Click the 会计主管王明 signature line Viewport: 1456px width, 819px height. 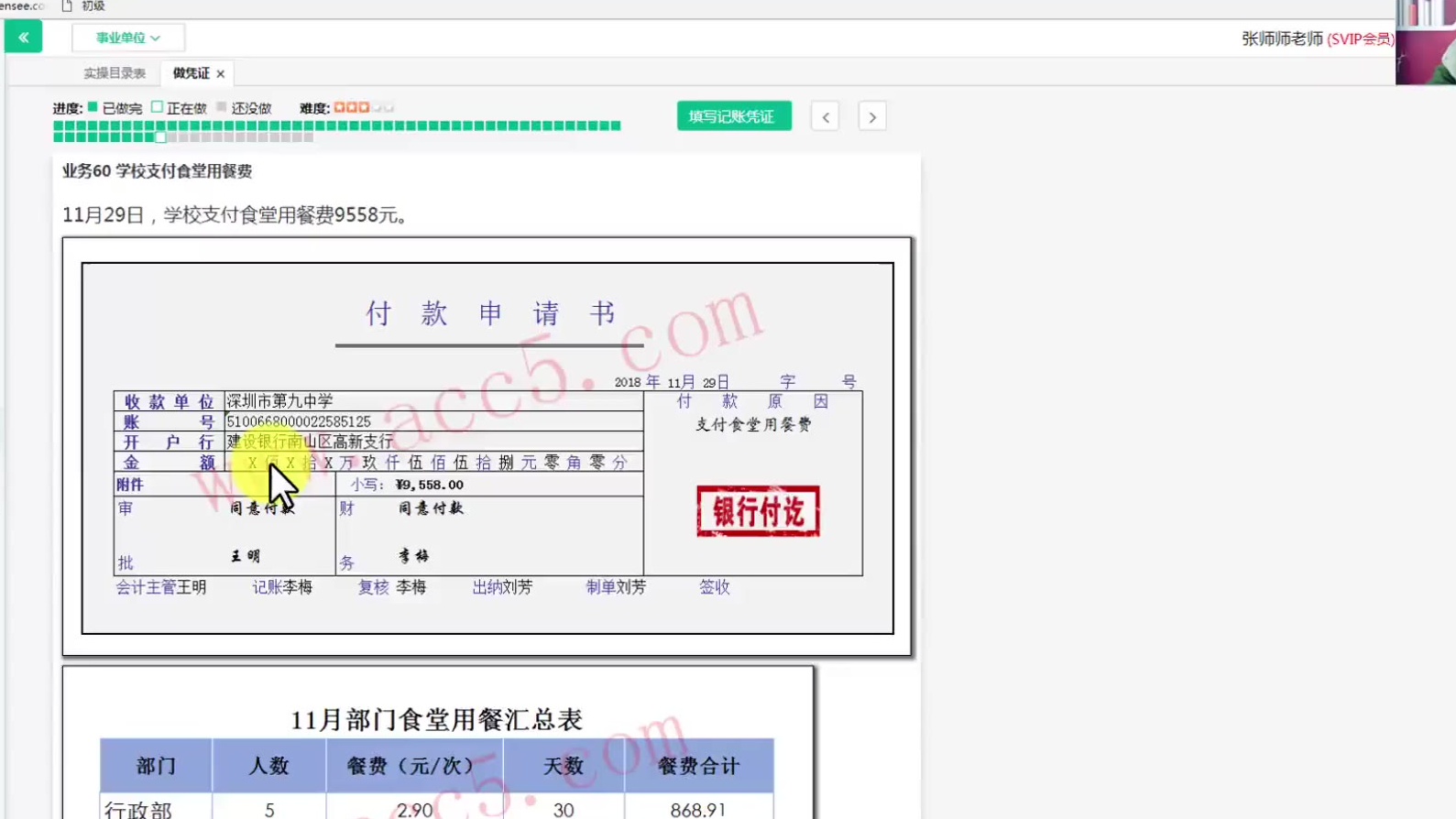(x=161, y=587)
